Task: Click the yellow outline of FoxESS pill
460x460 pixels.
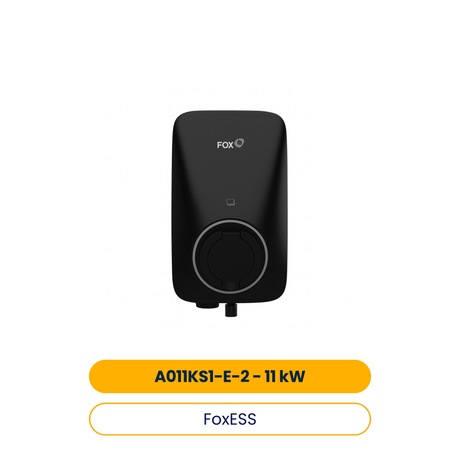Action: click(x=230, y=403)
